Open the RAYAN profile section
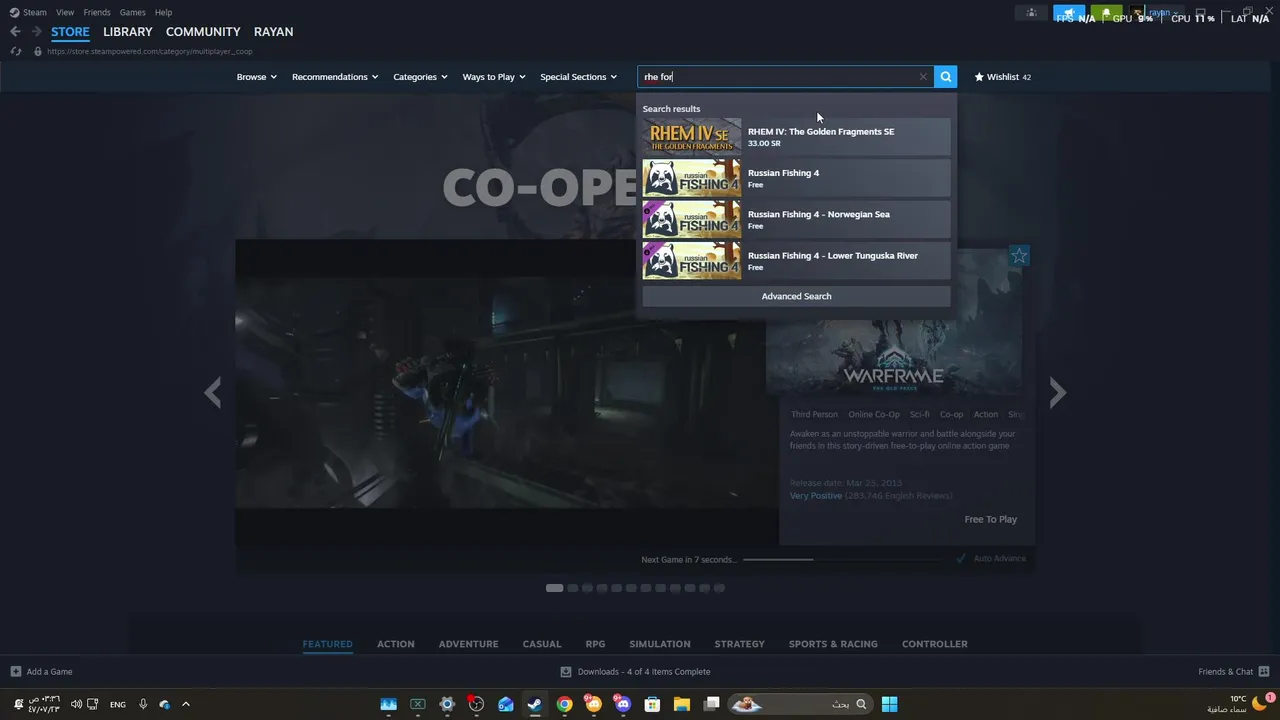This screenshot has height=720, width=1280. [x=273, y=32]
